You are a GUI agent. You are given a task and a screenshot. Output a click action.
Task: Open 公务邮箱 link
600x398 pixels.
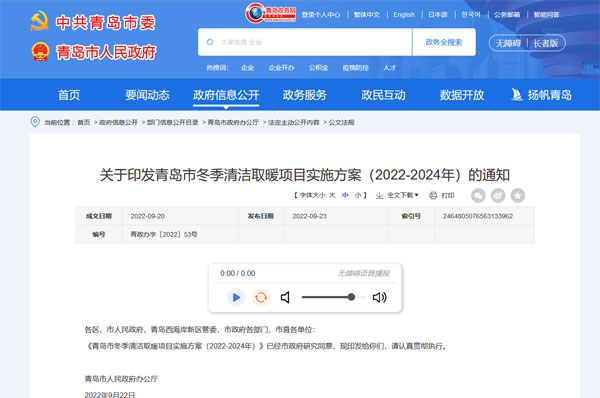pyautogui.click(x=507, y=15)
